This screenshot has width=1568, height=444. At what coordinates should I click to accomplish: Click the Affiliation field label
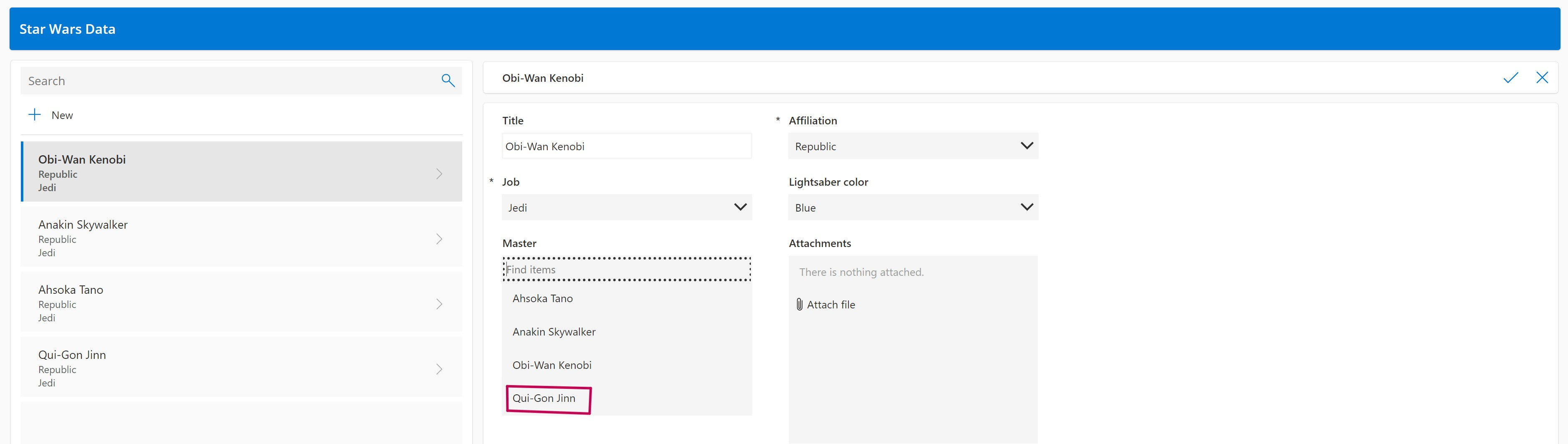pos(813,121)
